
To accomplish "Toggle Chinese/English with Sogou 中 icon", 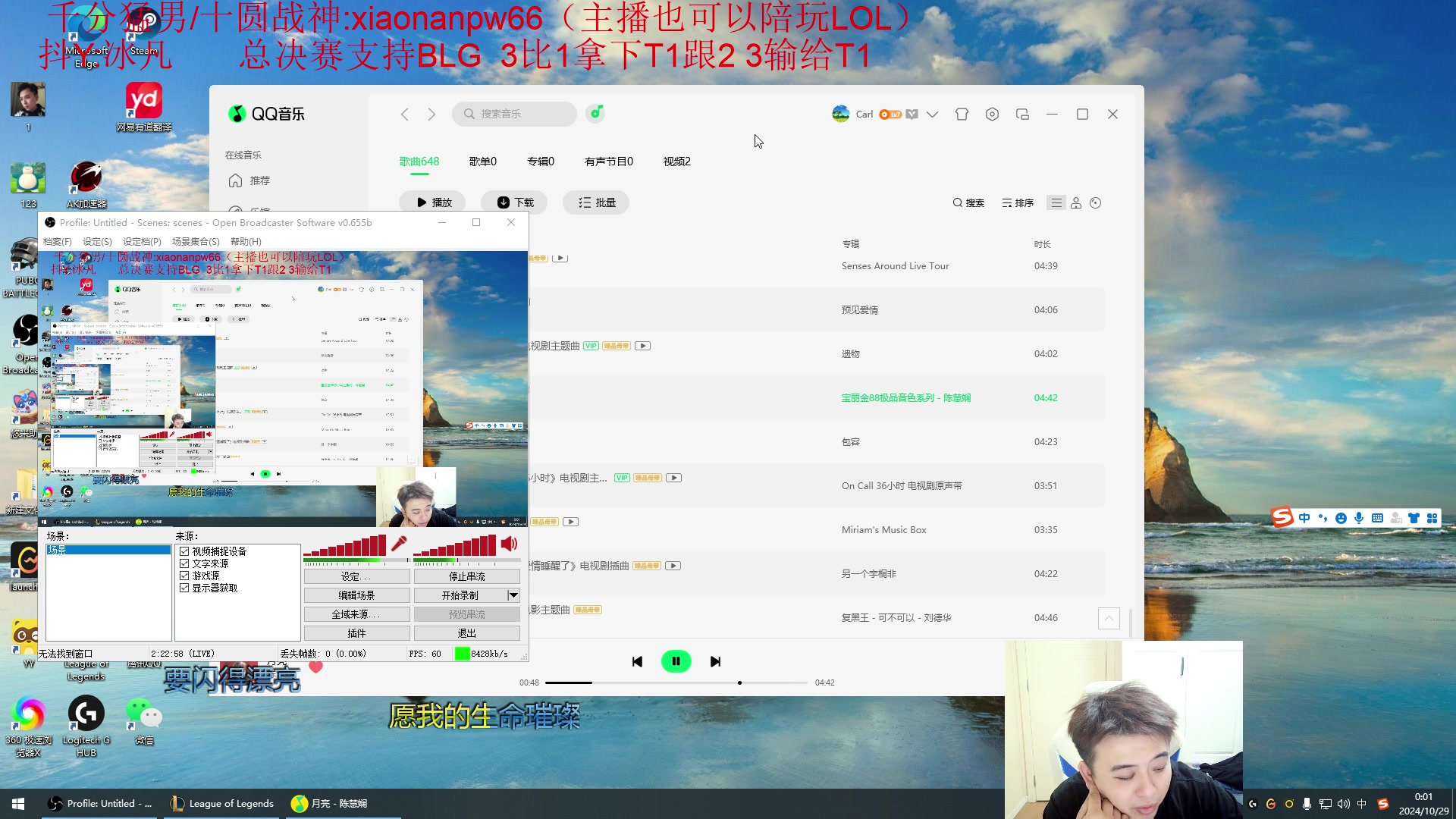I will coord(1304,518).
